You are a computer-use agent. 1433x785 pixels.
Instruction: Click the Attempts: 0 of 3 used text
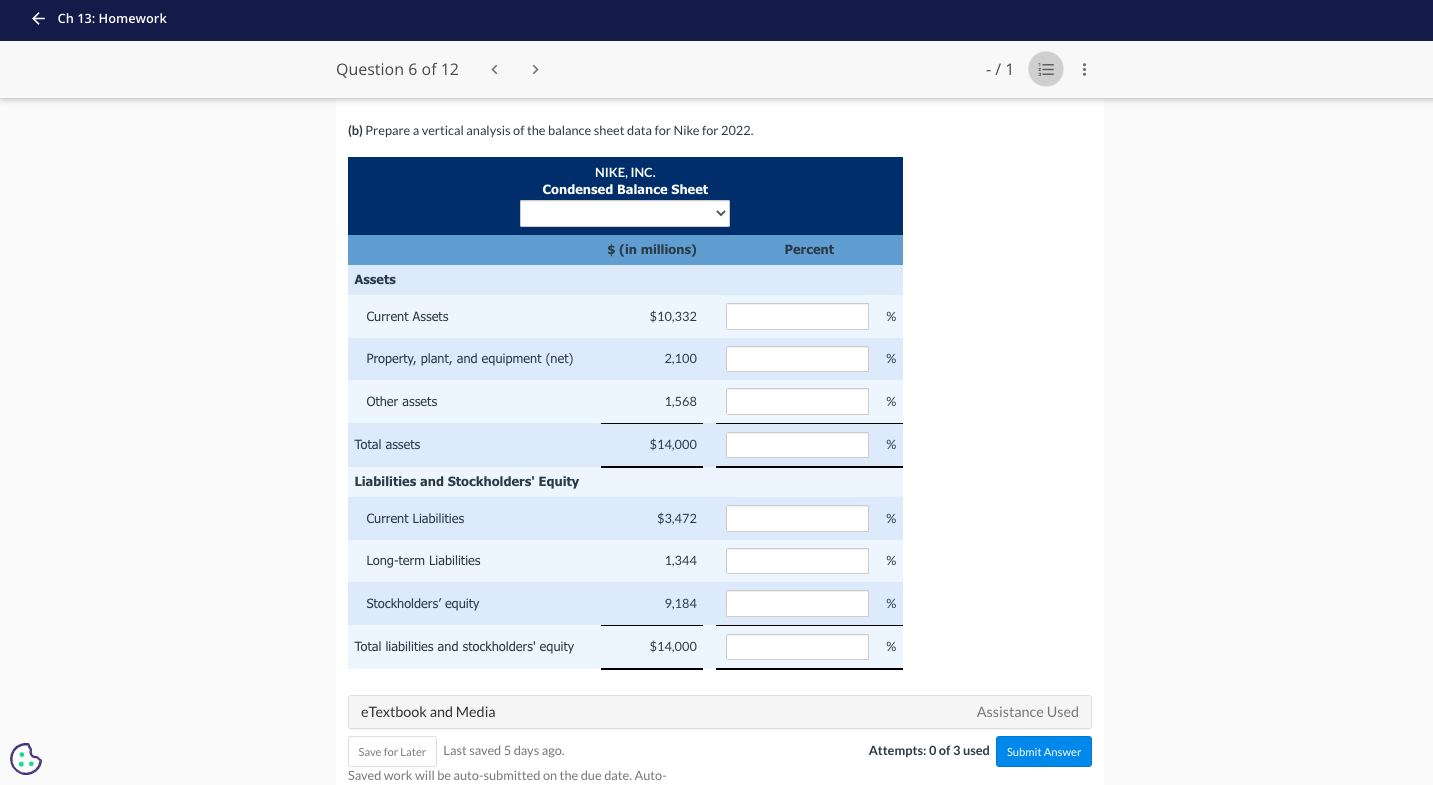[929, 750]
